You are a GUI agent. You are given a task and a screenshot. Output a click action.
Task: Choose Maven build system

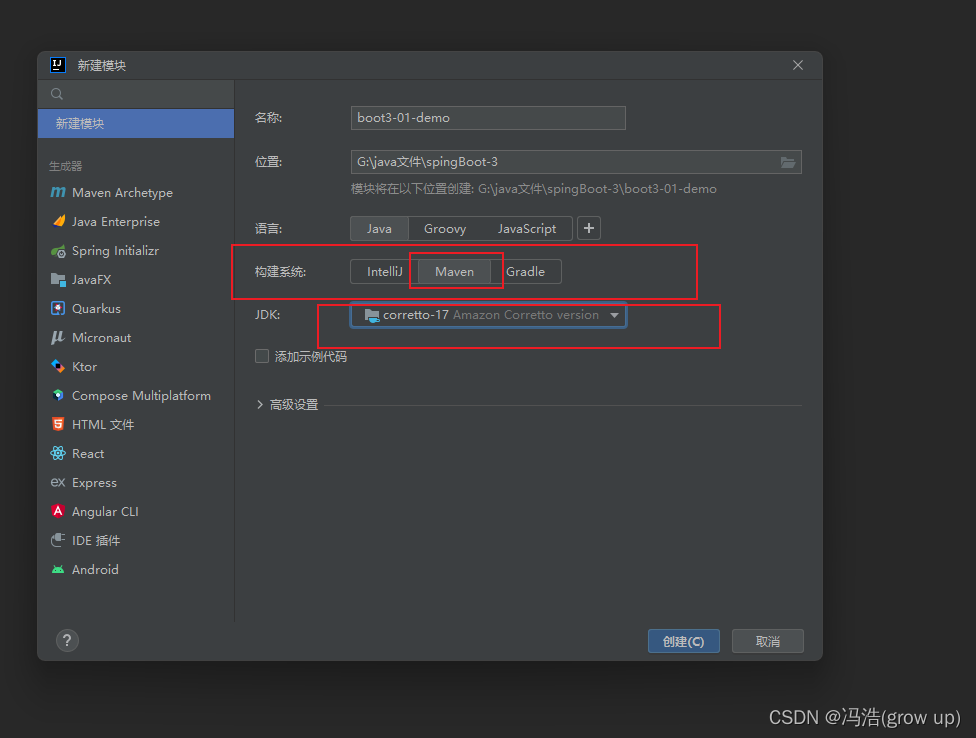(454, 272)
